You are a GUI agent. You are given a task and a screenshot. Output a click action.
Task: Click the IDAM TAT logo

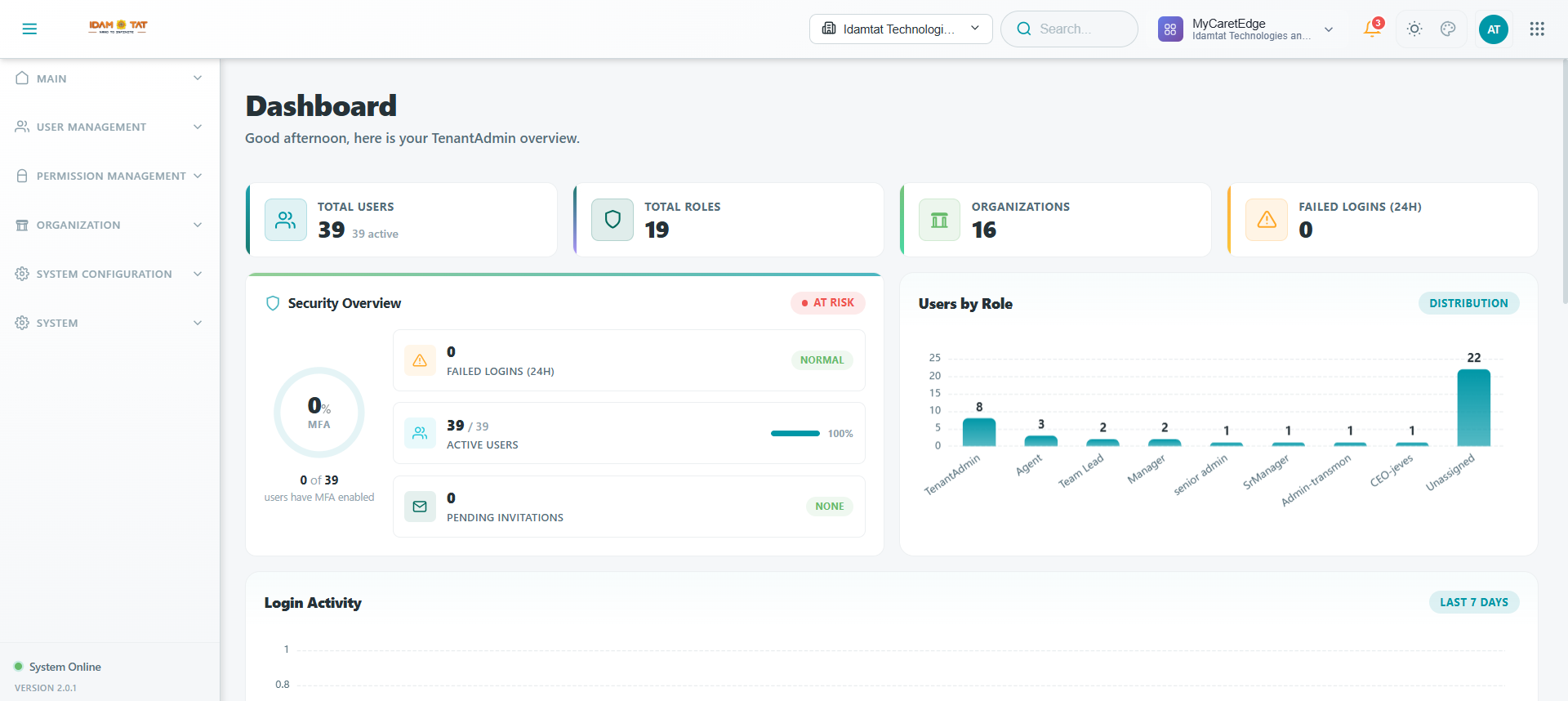pos(118,26)
